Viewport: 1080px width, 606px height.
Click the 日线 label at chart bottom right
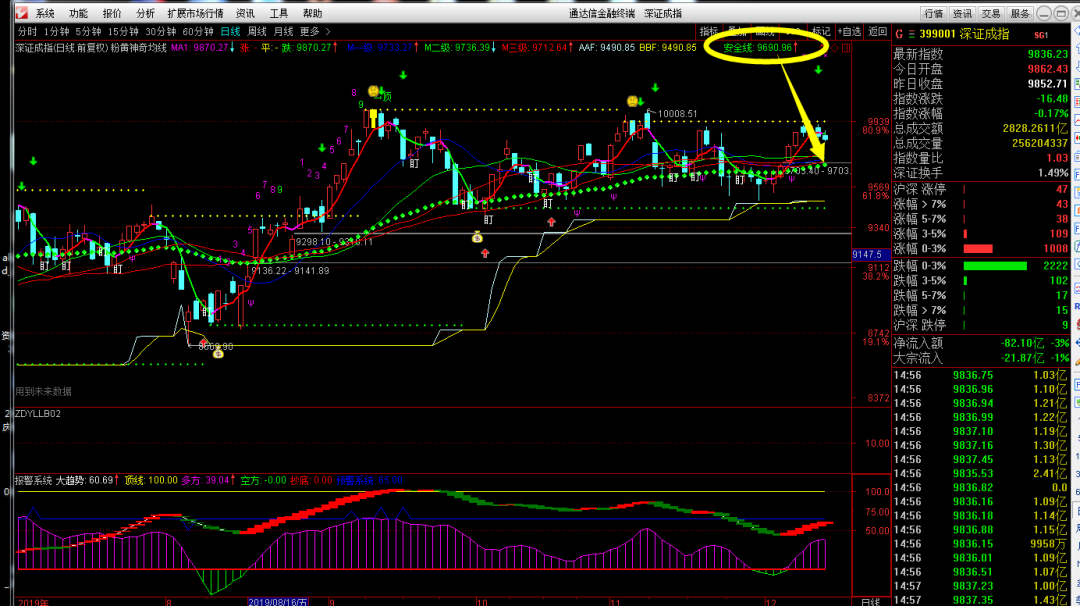click(871, 602)
